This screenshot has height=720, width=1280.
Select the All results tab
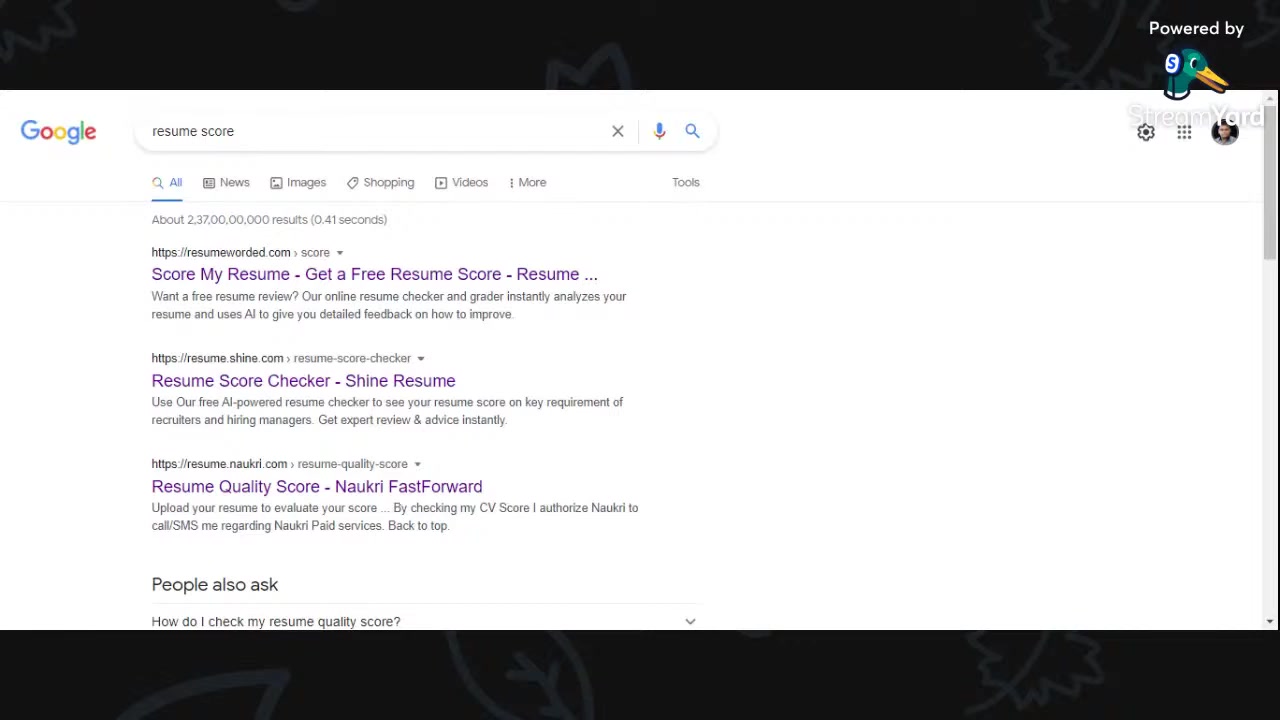point(167,182)
